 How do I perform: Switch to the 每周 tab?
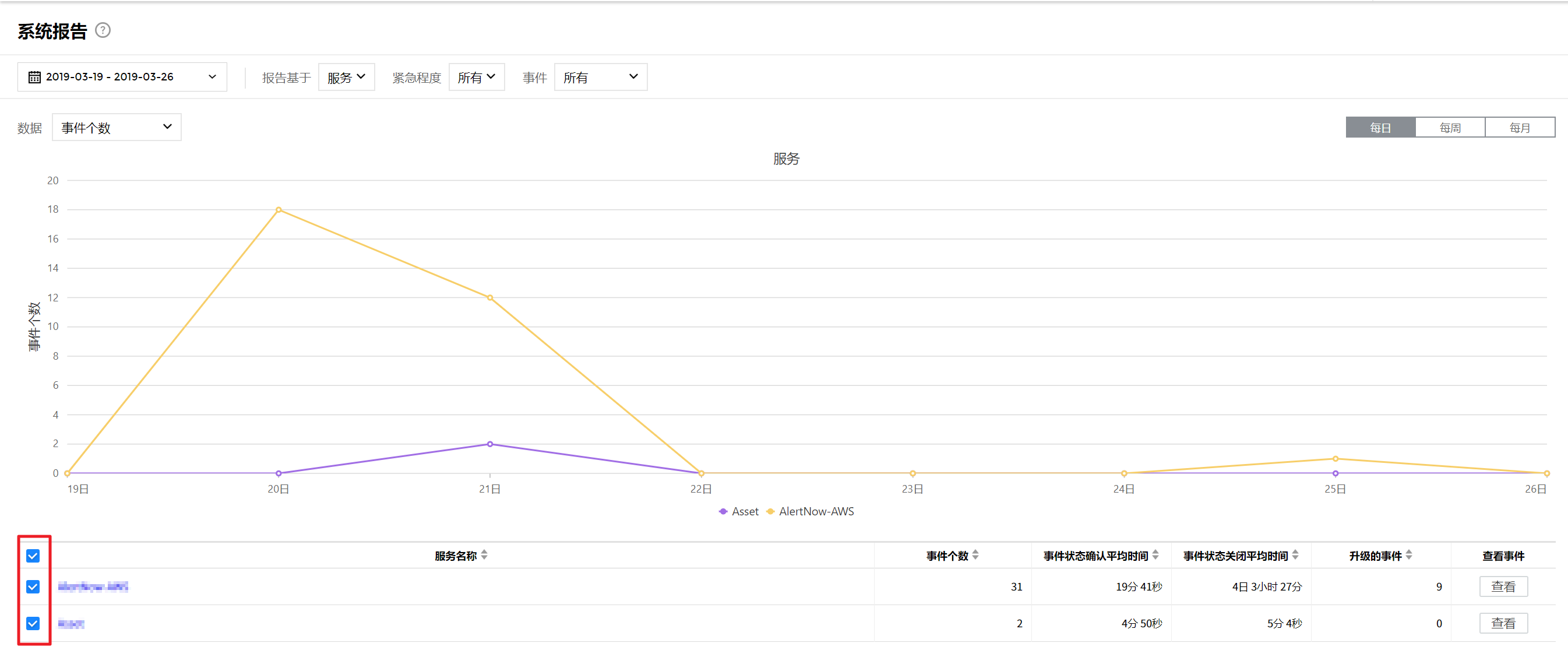tap(1450, 127)
